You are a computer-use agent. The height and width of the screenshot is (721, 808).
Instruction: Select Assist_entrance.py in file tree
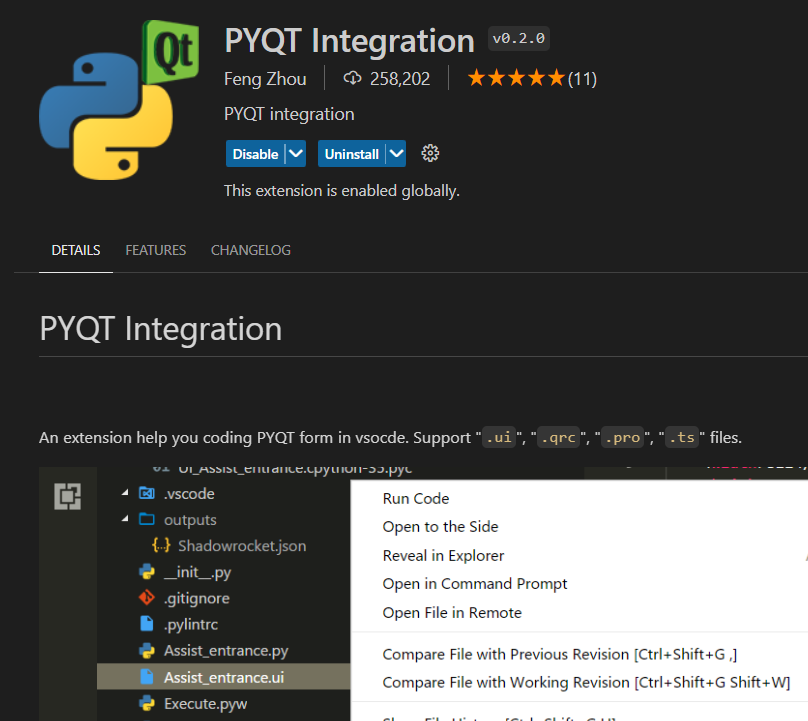pos(224,651)
